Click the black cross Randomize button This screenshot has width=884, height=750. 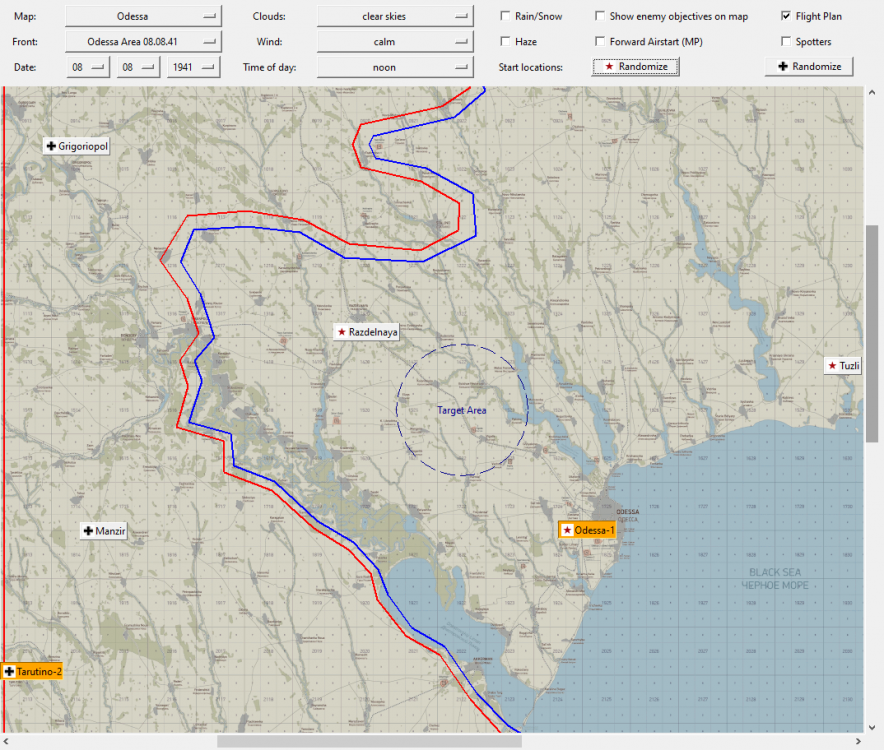[x=809, y=67]
